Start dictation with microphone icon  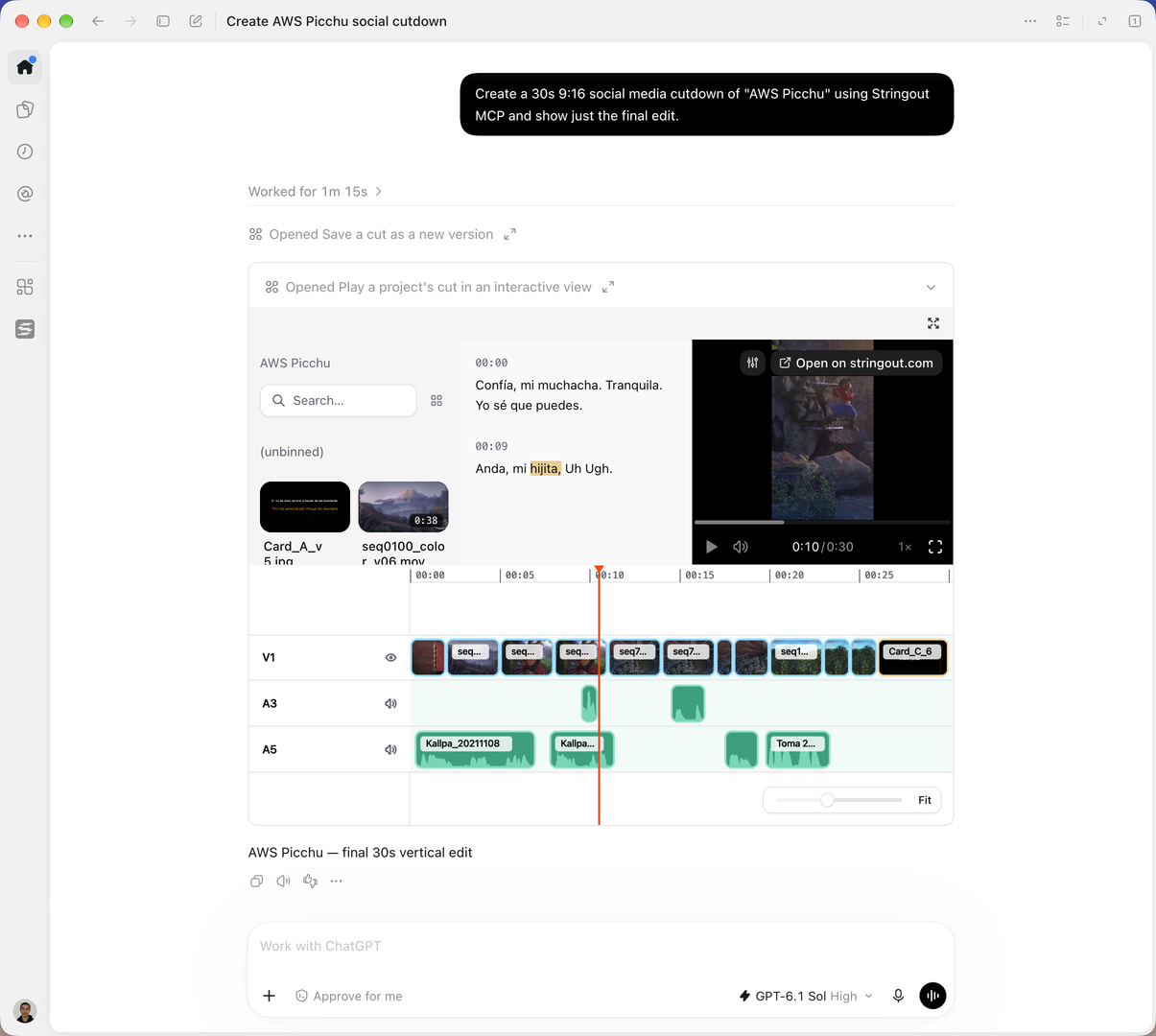(898, 996)
